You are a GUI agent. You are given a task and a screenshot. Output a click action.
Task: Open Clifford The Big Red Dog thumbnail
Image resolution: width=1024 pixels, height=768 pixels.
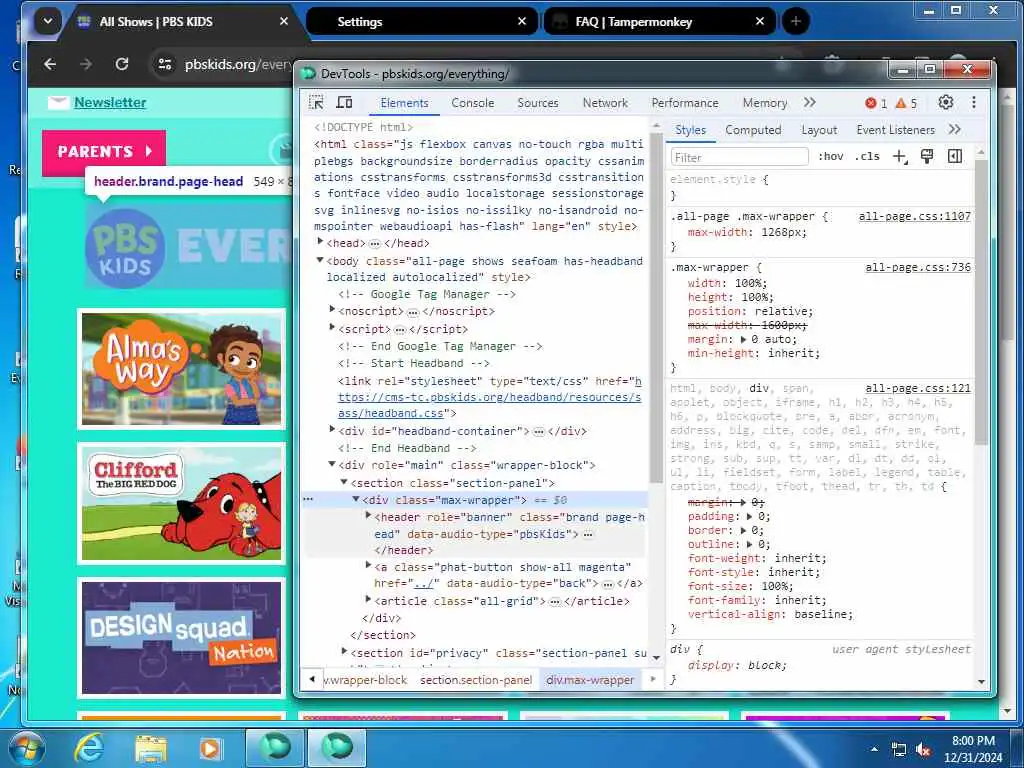(182, 504)
